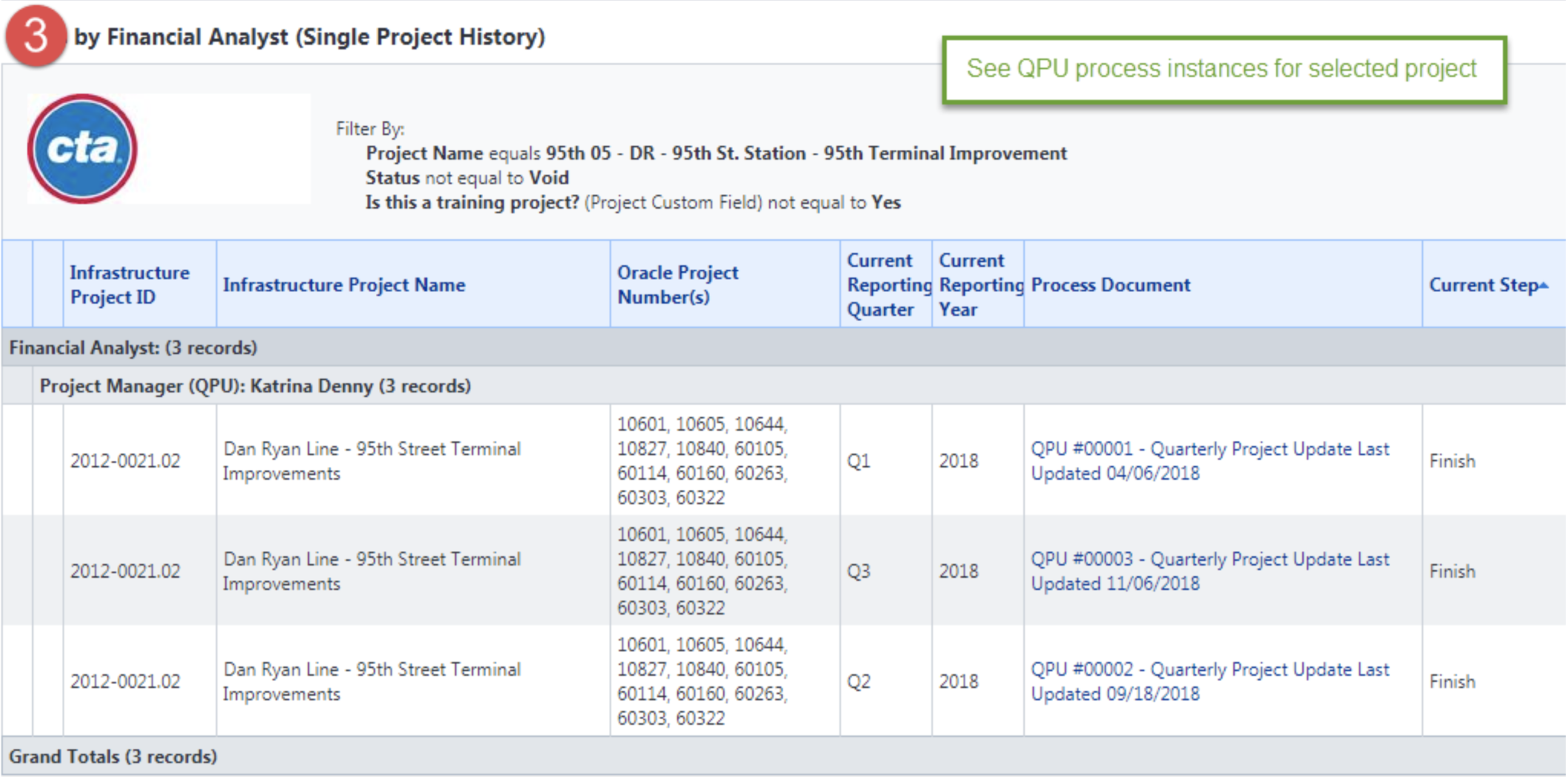
Task: Open QPU #00002 Quarterly Project Update link
Action: pyautogui.click(x=1210, y=681)
